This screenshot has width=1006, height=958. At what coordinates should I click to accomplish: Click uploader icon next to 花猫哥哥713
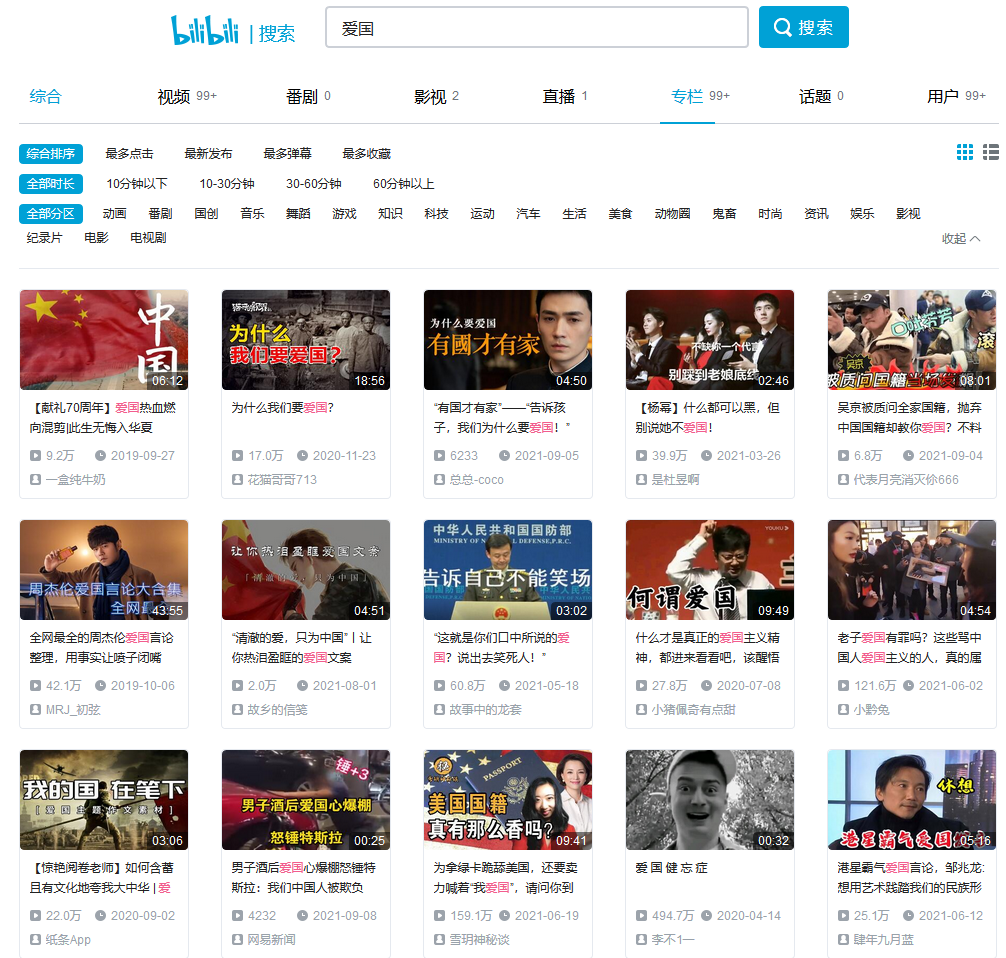[238, 480]
